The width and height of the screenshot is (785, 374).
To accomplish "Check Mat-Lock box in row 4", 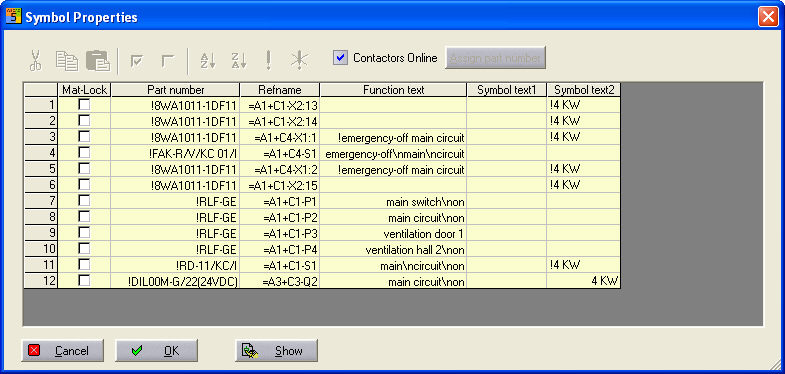I will click(x=85, y=153).
